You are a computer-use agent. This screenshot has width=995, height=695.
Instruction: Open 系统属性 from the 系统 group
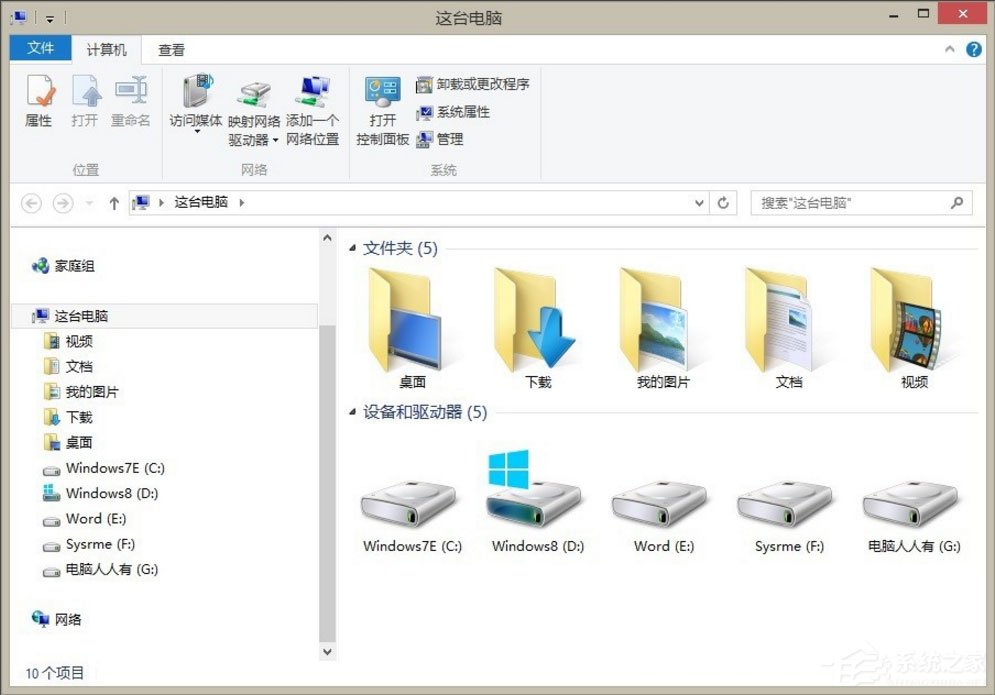tap(452, 112)
